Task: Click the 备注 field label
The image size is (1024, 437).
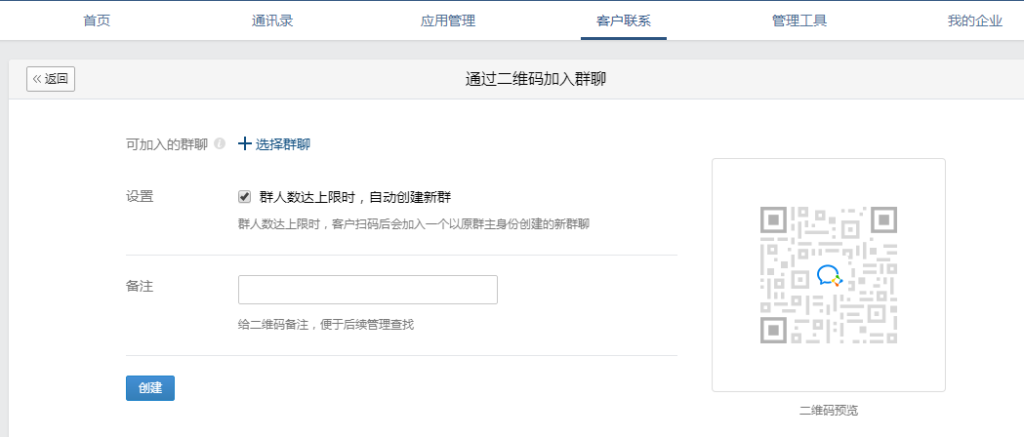Action: pos(140,286)
